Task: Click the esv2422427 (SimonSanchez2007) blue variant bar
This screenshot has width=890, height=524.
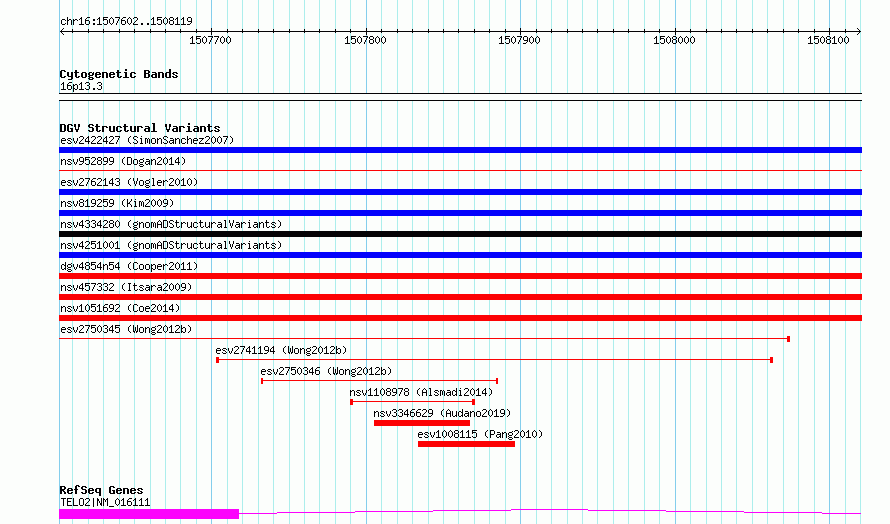Action: point(460,150)
